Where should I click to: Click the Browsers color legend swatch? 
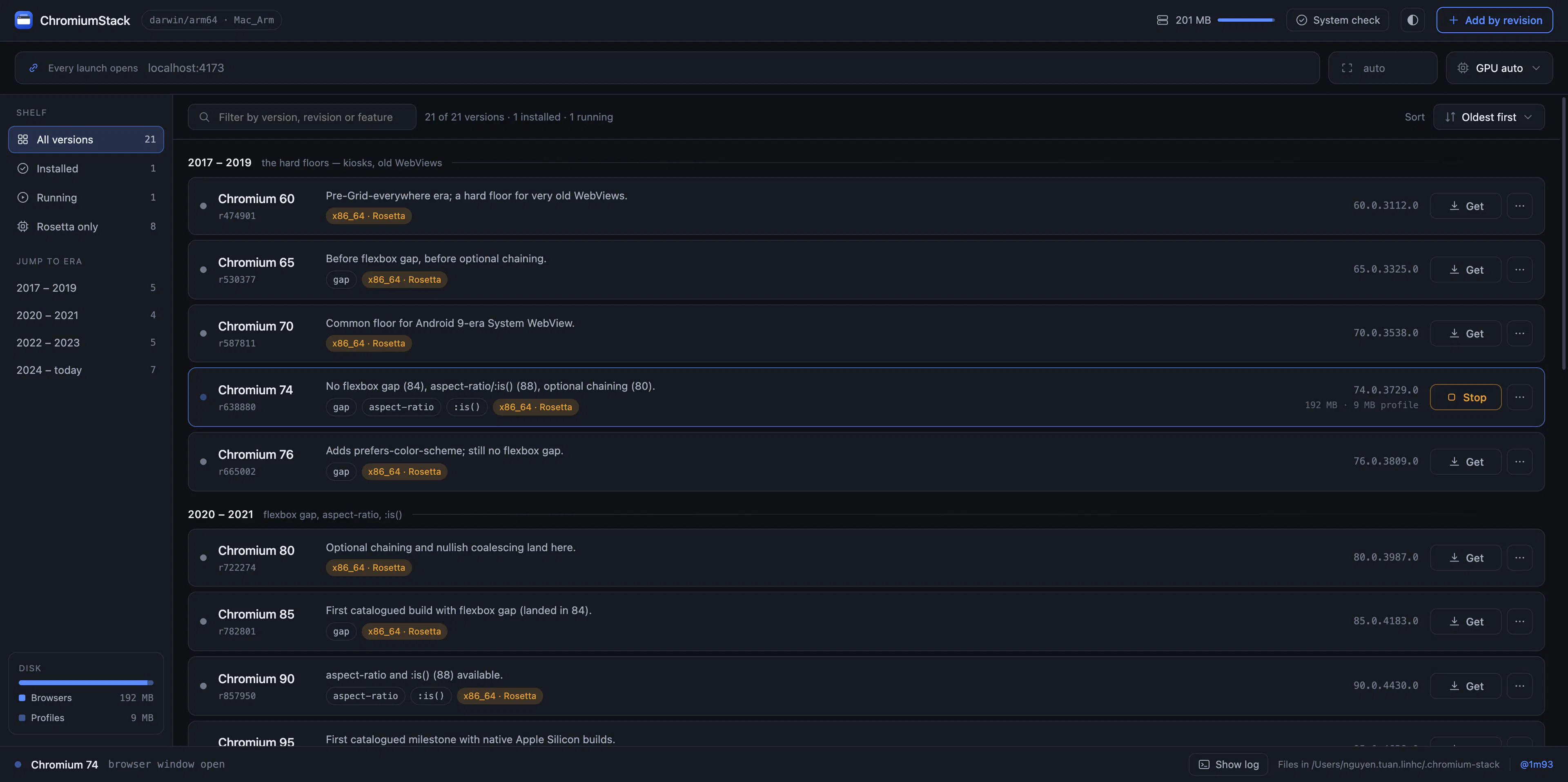tap(22, 698)
